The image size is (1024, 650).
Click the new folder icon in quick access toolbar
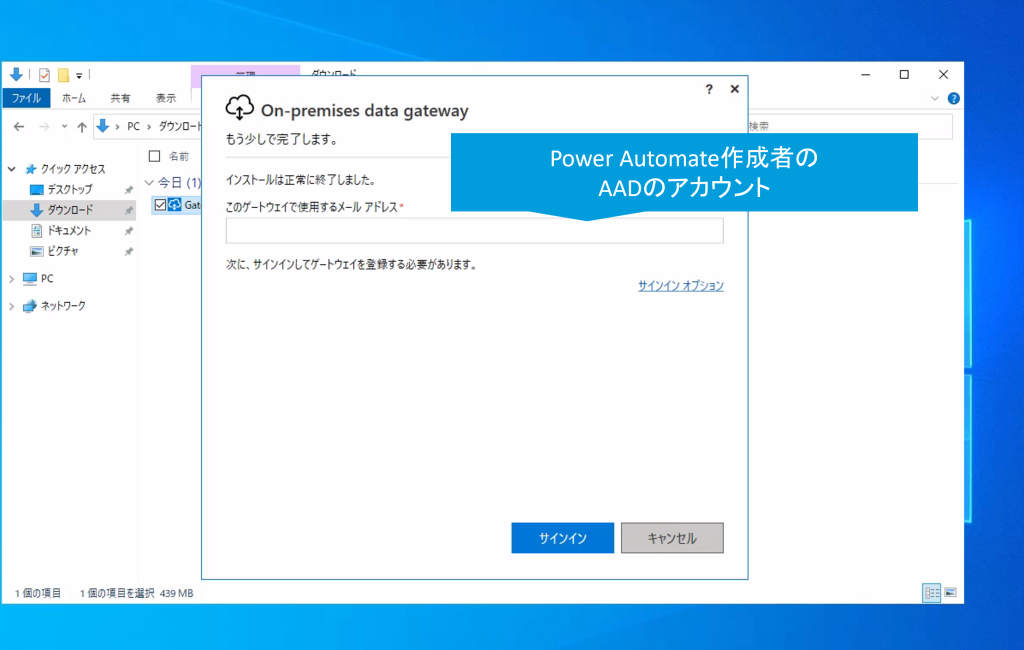tap(63, 75)
